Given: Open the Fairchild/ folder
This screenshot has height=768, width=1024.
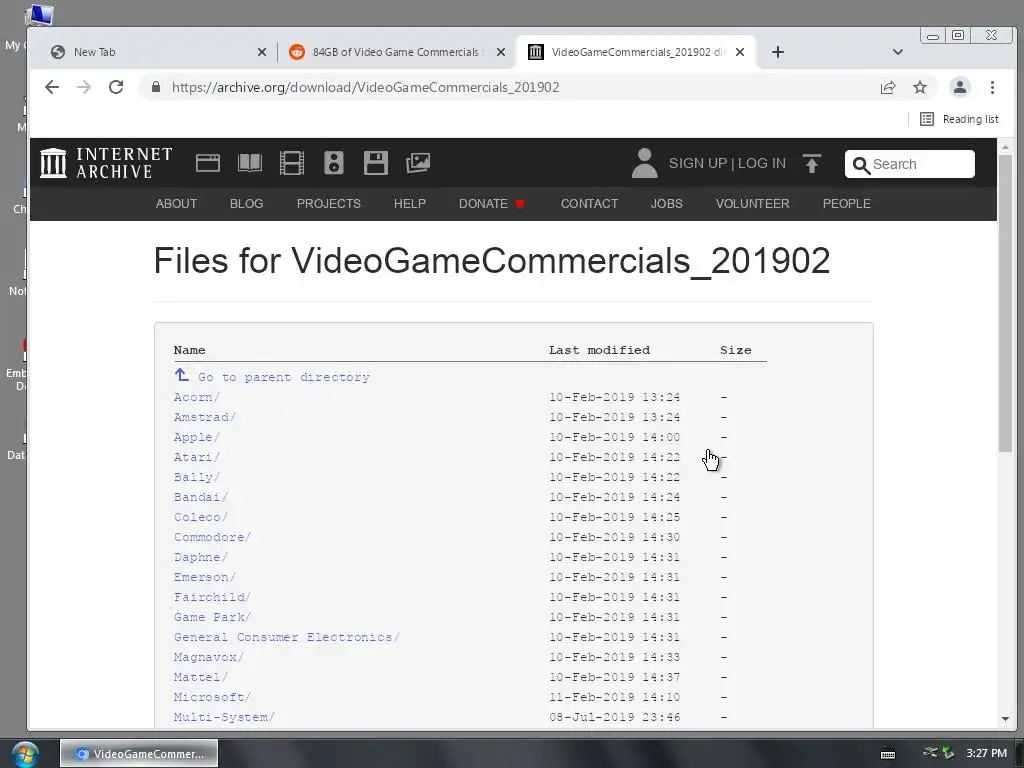Looking at the screenshot, I should click(x=212, y=597).
